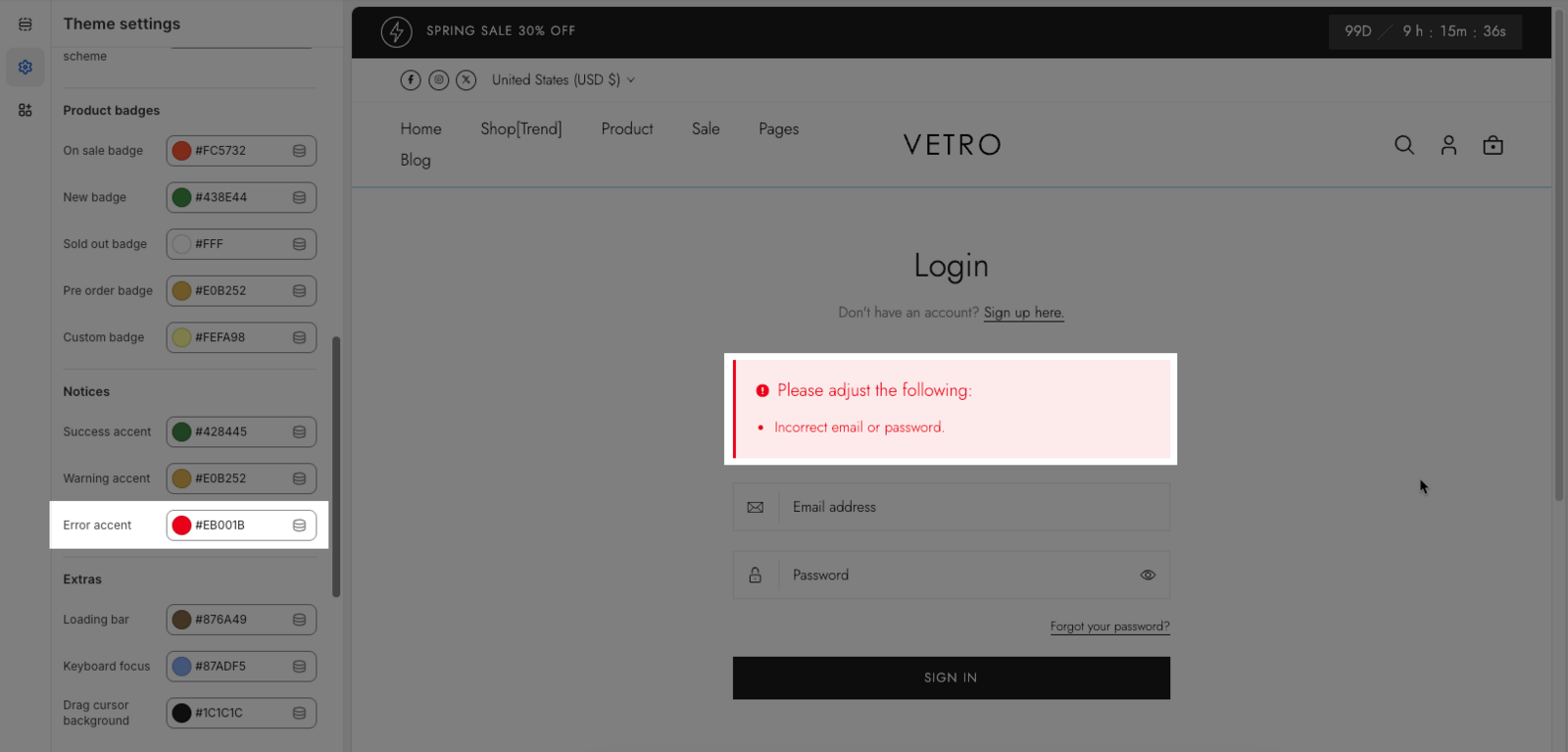Click the account user icon
Screen dimensions: 1568x752
(x=1448, y=145)
